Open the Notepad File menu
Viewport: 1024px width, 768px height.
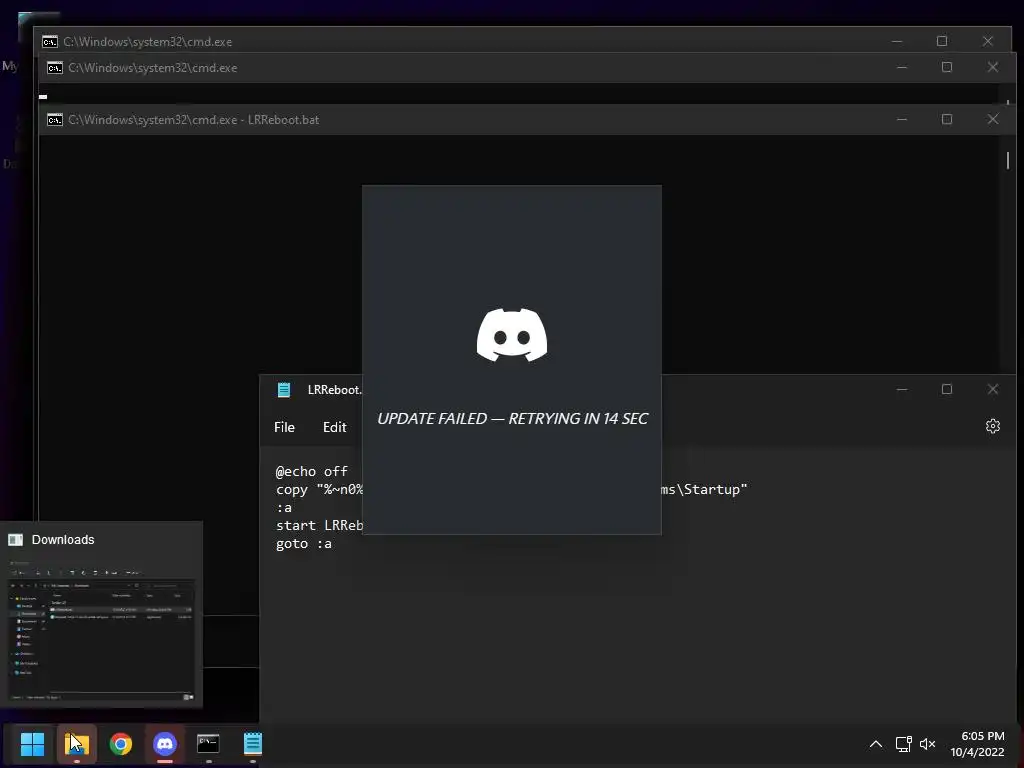tap(284, 427)
